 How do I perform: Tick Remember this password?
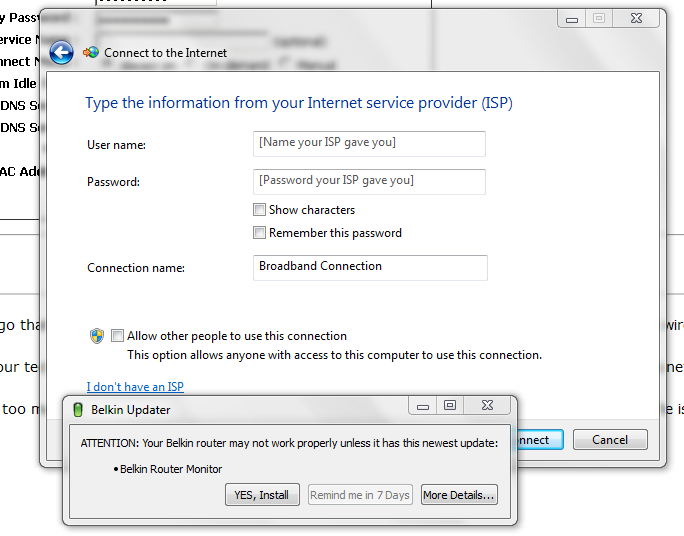(x=260, y=233)
